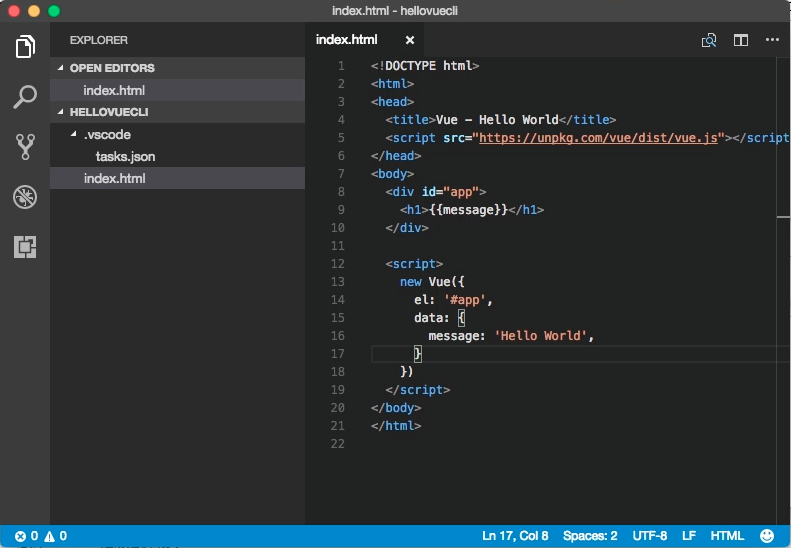Place cursor in the title tag text

[x=496, y=120]
